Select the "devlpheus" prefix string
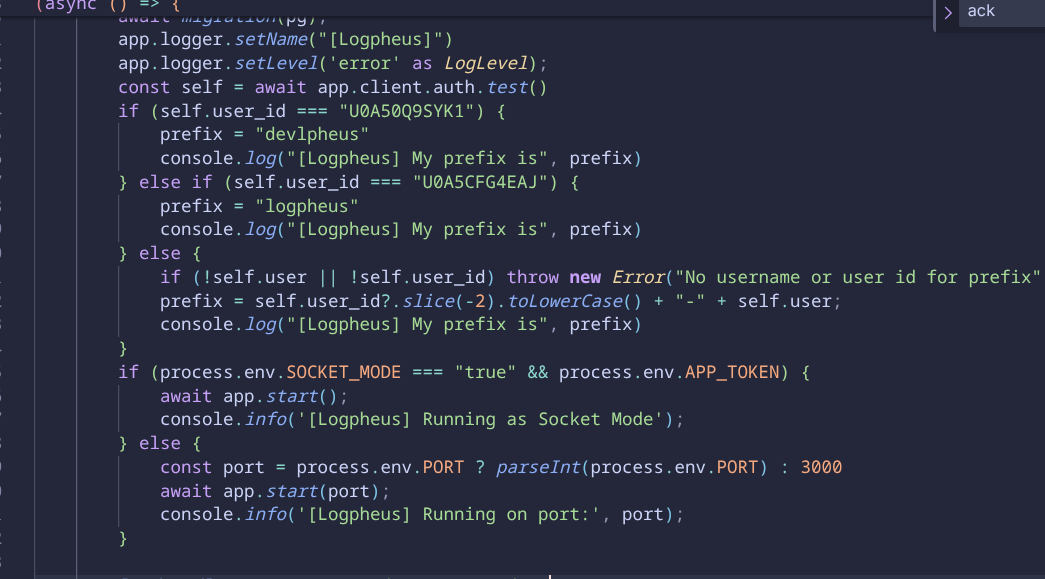Screen dimensions: 1045x579 click(x=312, y=134)
